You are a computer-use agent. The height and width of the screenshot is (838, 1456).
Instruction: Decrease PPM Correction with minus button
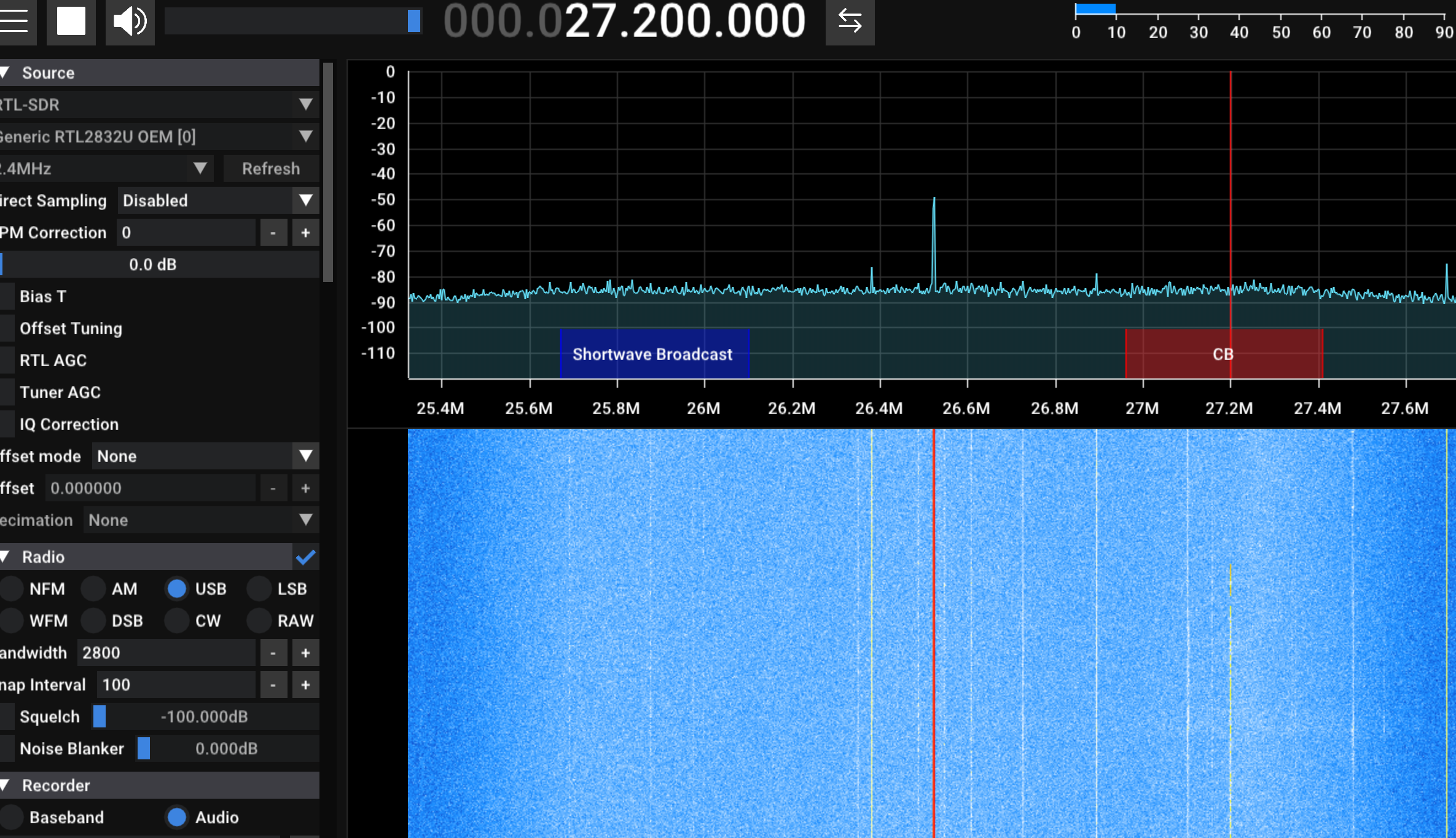(x=273, y=232)
